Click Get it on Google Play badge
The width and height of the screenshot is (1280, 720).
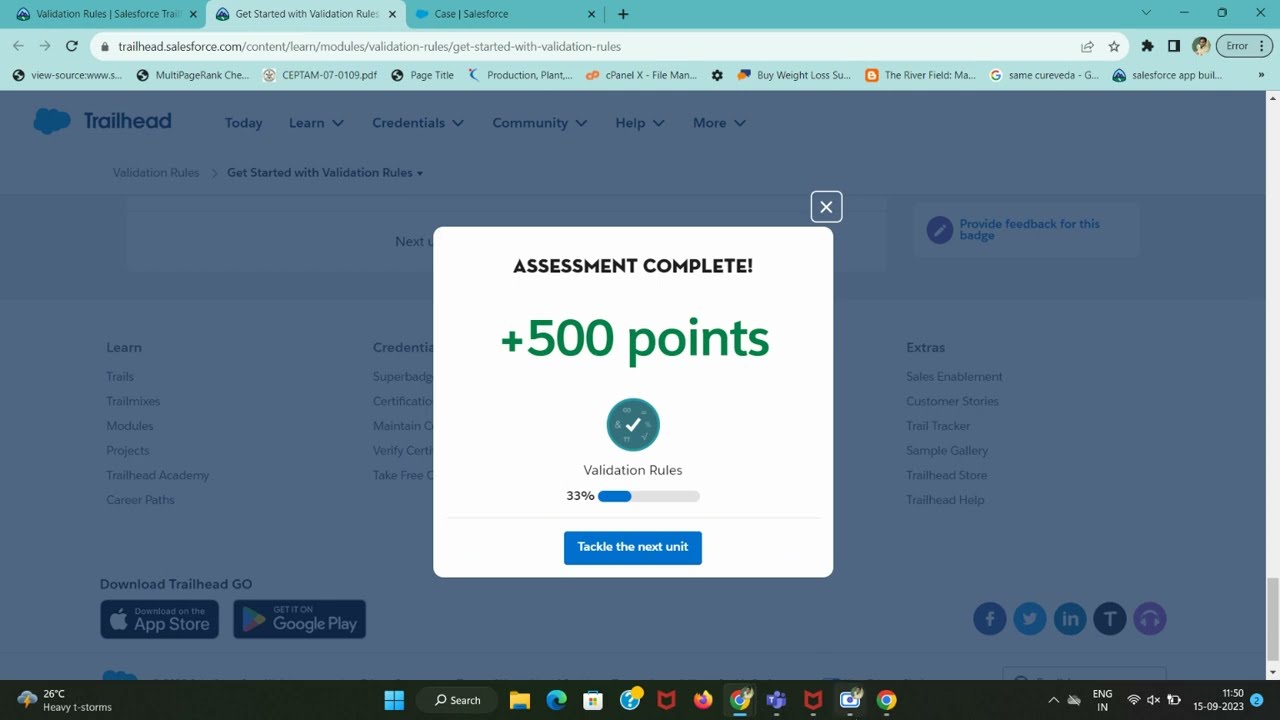point(299,619)
